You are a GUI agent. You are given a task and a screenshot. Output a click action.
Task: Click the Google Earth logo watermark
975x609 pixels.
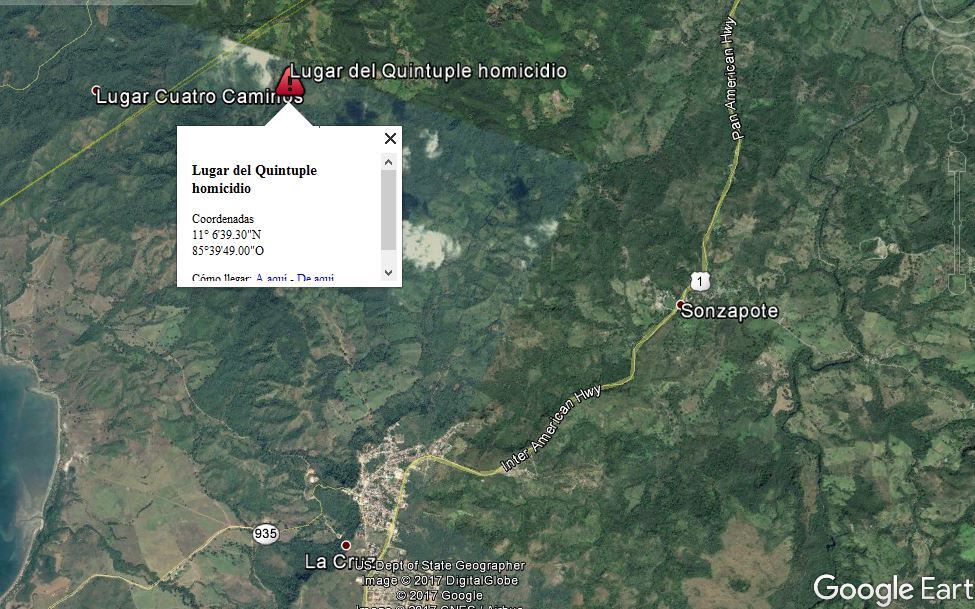pos(894,589)
